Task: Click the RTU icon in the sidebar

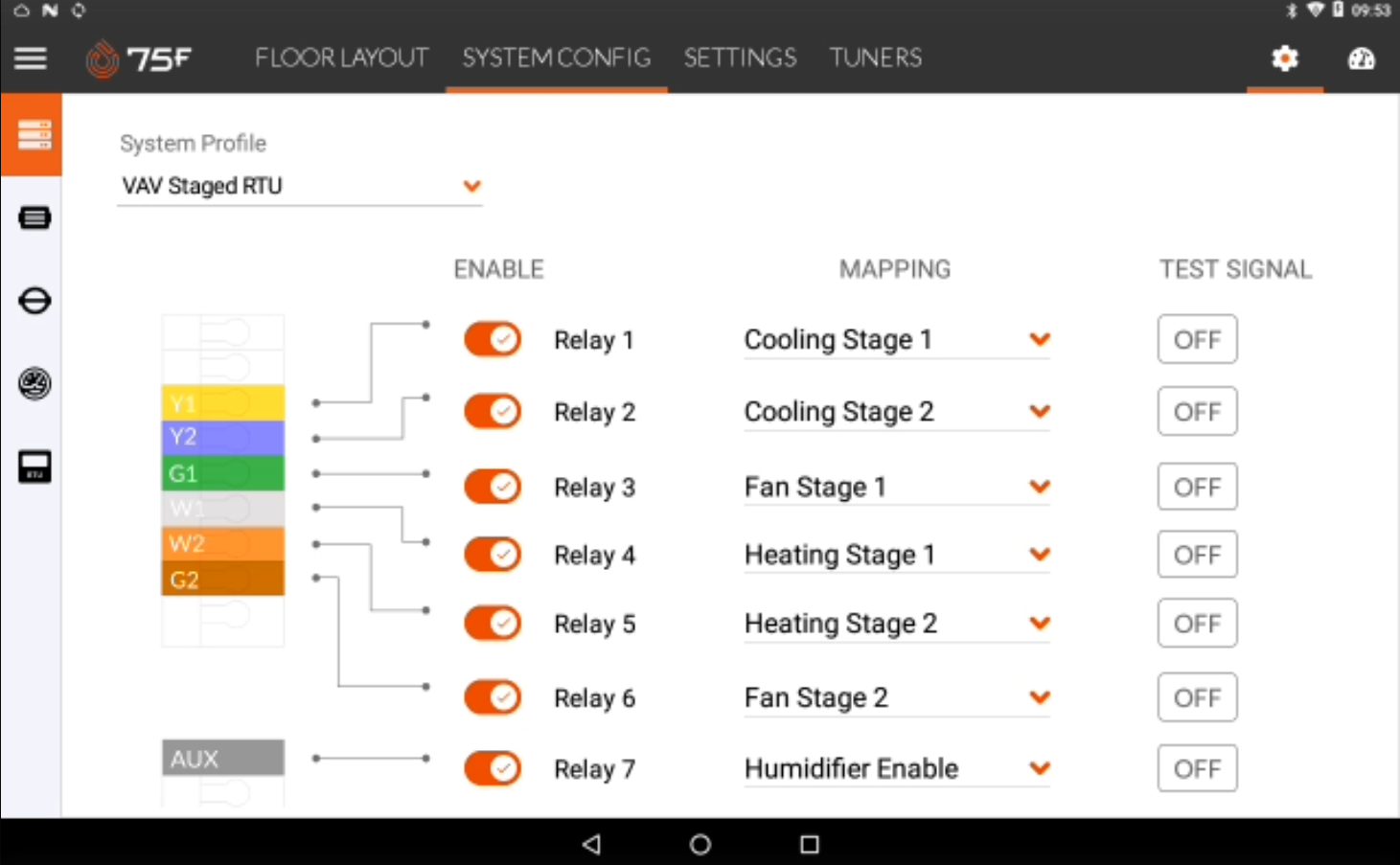Action: (x=33, y=467)
